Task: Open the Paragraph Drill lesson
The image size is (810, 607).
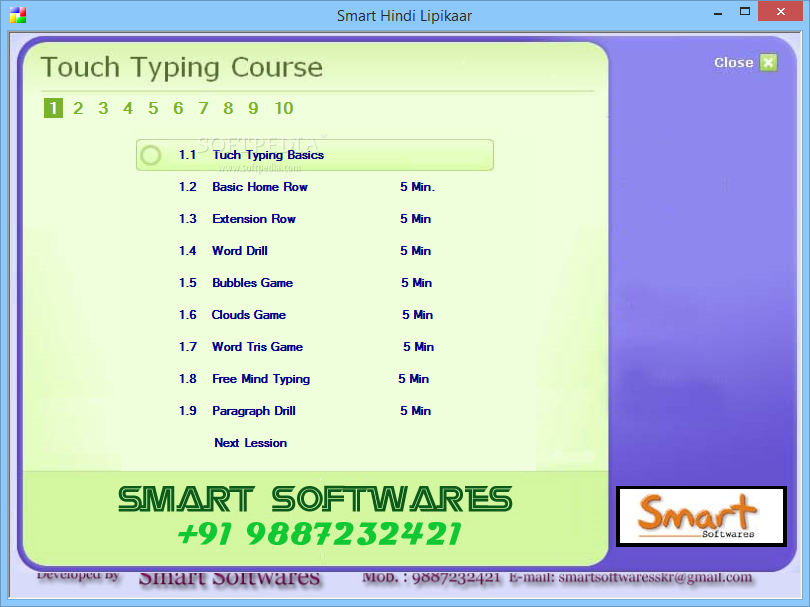Action: 254,411
